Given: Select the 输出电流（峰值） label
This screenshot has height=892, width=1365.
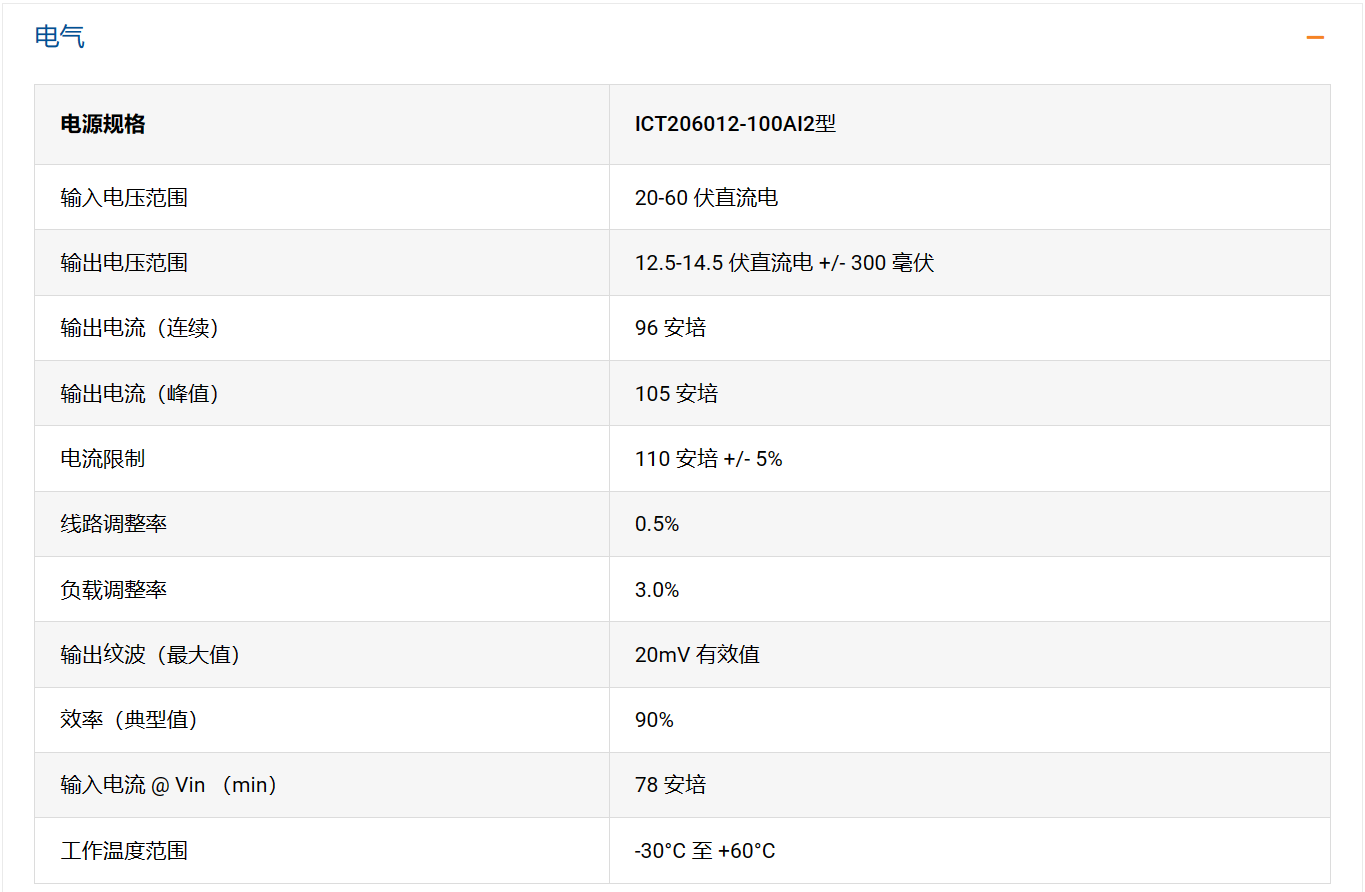Looking at the screenshot, I should [139, 394].
